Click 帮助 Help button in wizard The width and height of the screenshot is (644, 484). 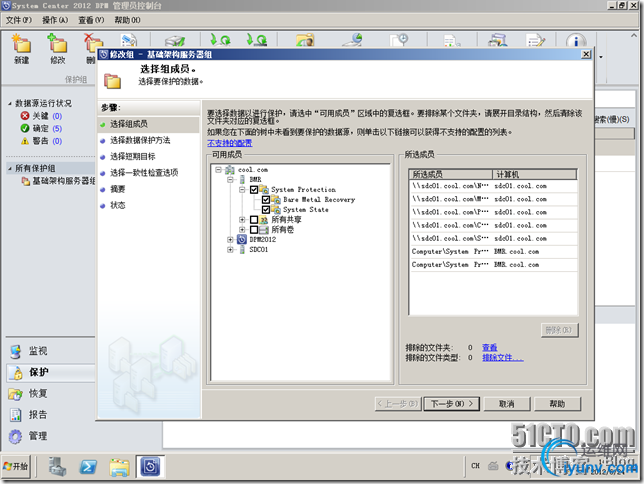pos(557,404)
